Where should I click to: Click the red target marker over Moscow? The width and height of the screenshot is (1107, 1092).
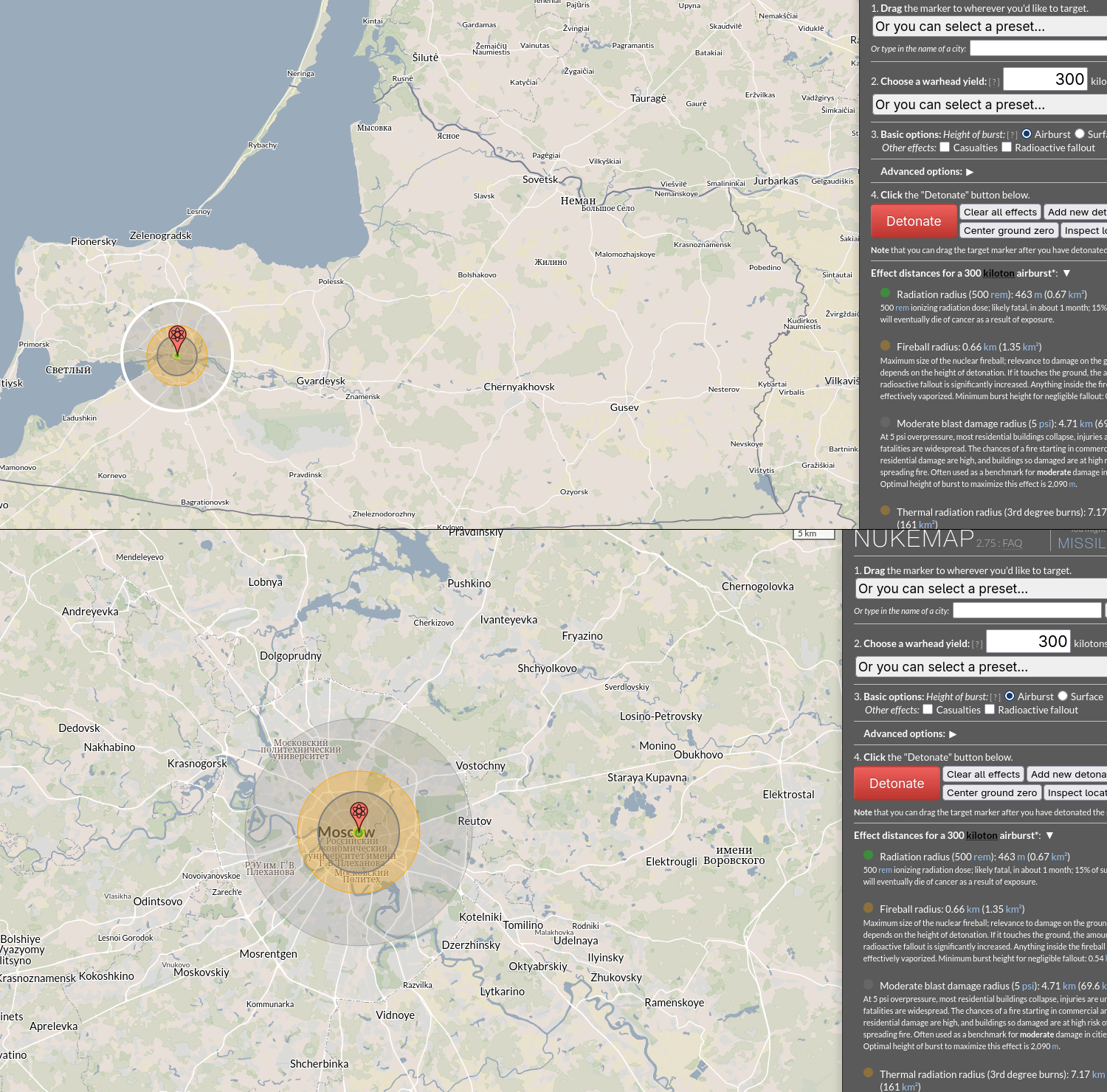pos(359,817)
